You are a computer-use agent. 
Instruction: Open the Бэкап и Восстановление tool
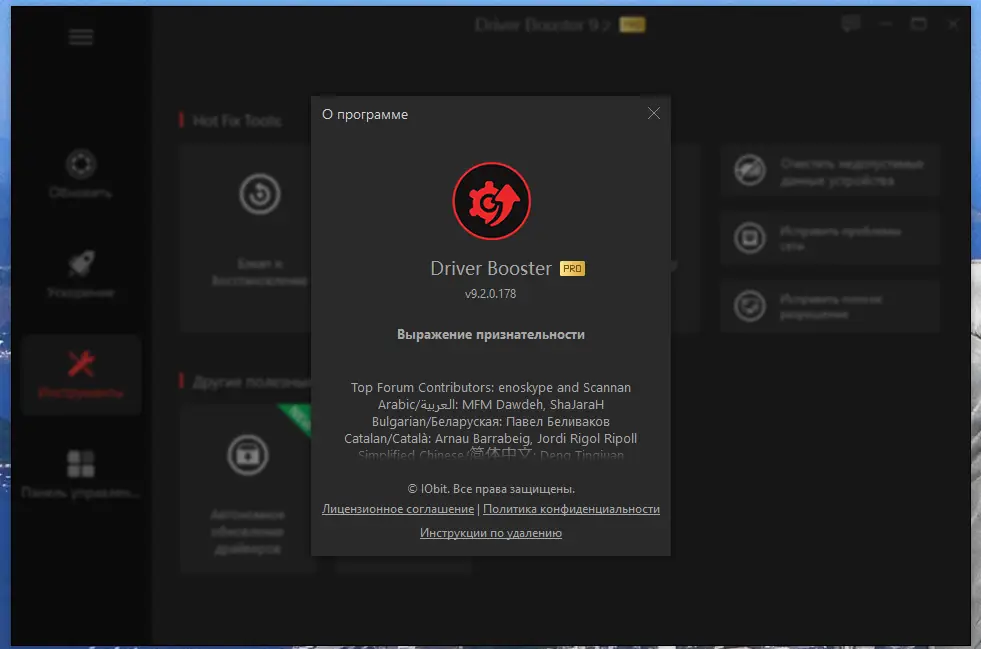tap(260, 195)
